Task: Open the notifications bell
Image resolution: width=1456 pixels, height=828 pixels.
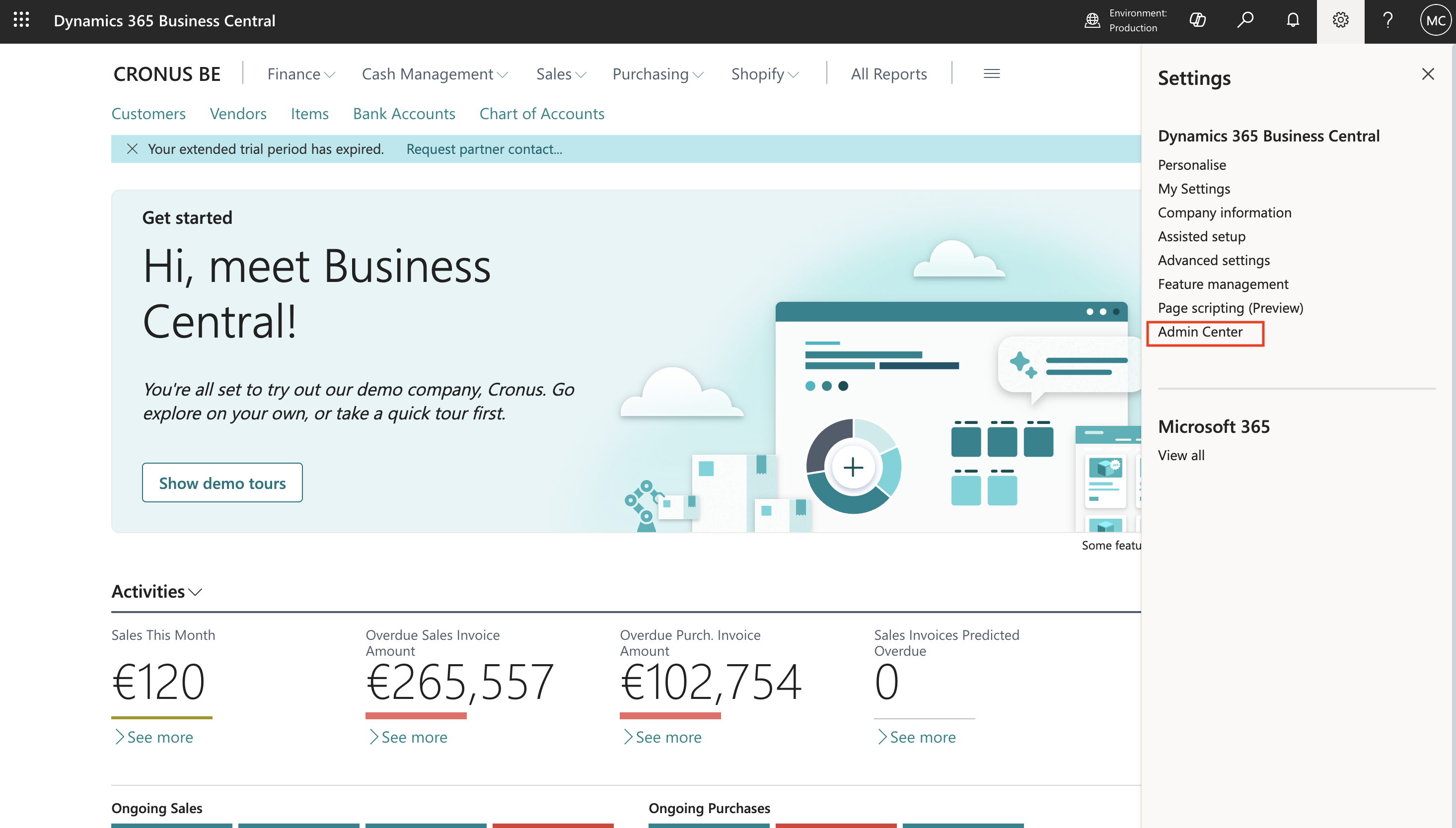Action: tap(1293, 20)
